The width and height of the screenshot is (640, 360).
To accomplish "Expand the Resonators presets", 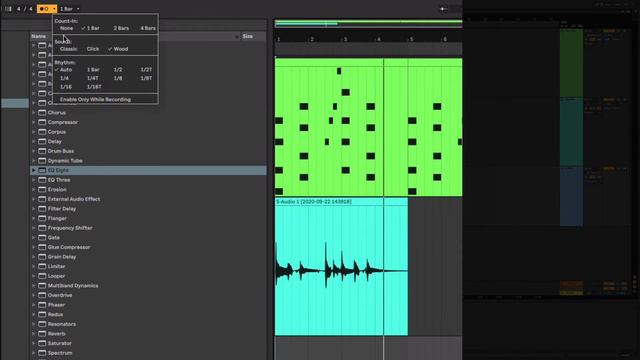I will 33,324.
